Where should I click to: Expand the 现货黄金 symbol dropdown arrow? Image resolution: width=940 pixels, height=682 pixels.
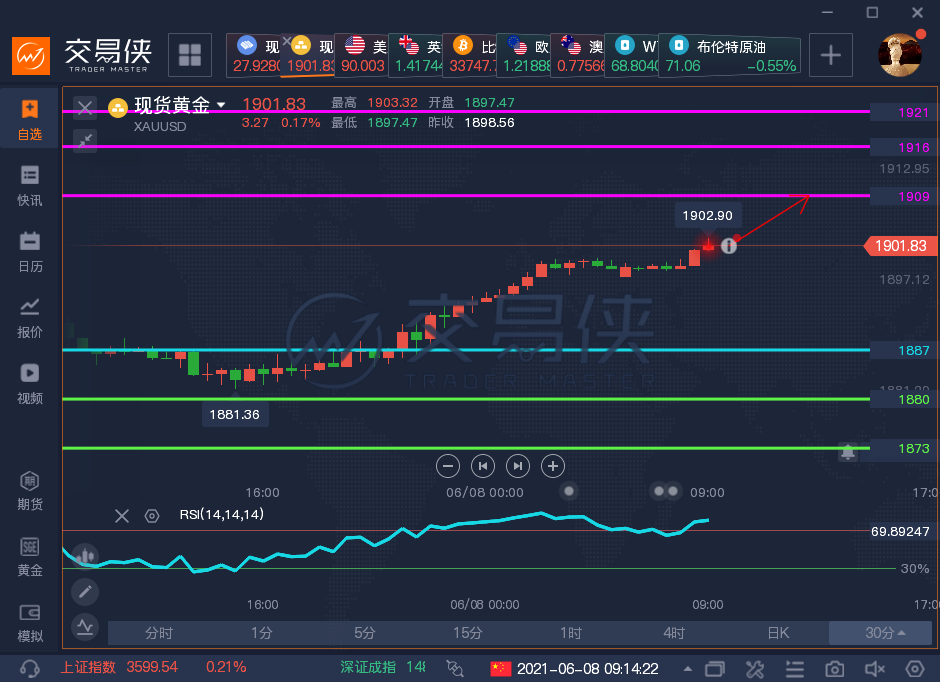click(x=221, y=105)
